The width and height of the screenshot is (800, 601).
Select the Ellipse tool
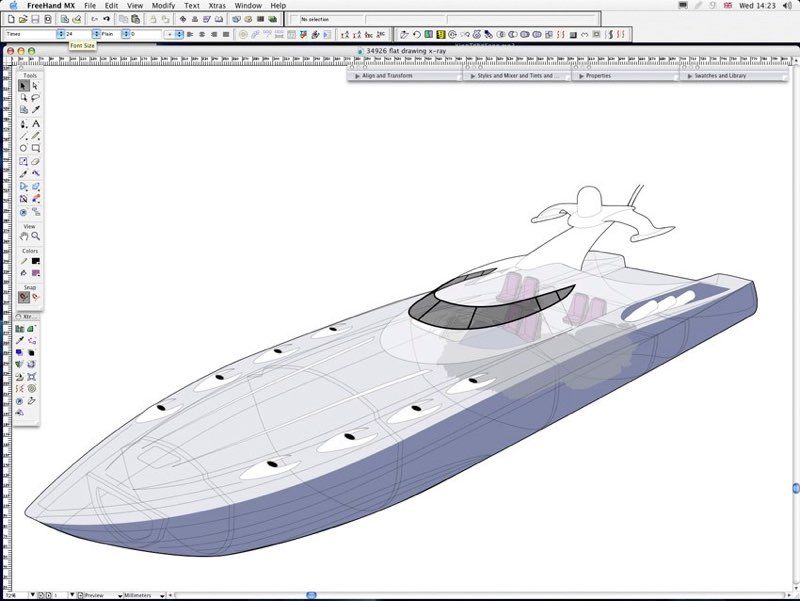click(x=24, y=148)
